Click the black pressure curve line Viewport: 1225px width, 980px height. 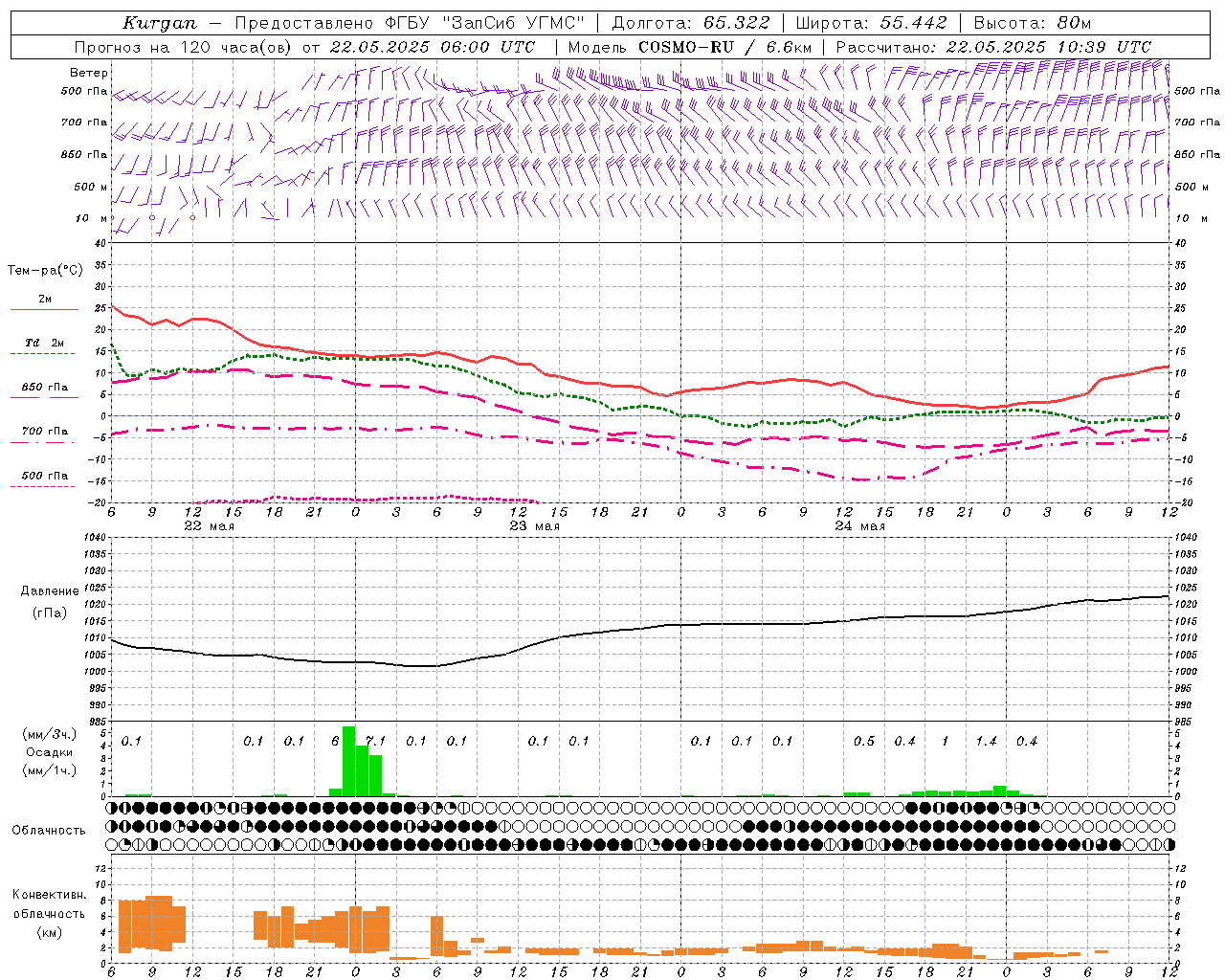click(641, 628)
